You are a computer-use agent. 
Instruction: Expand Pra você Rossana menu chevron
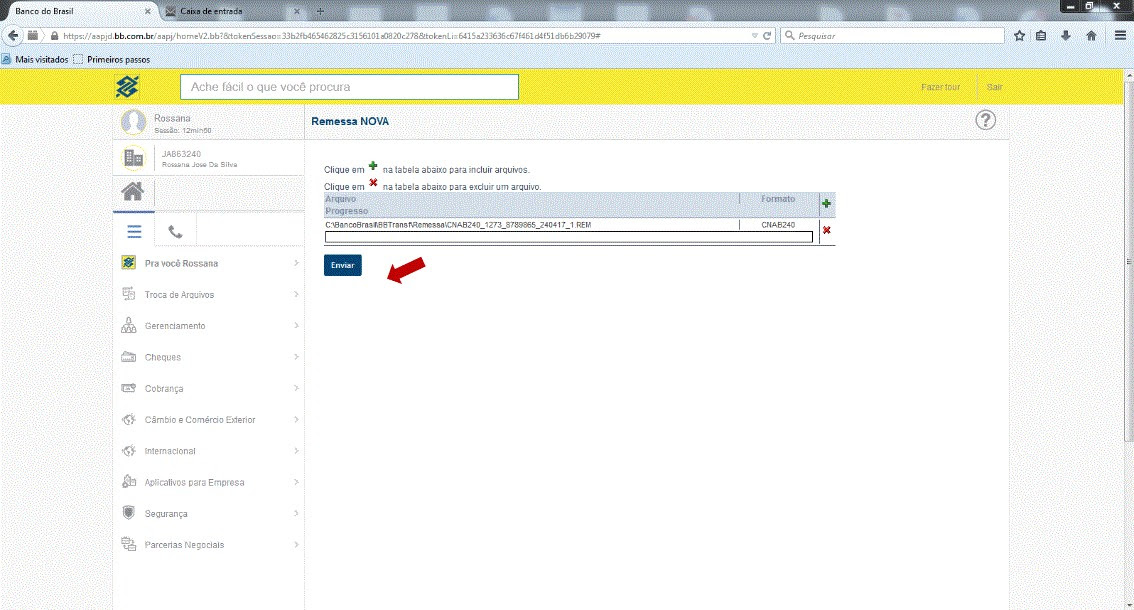tap(296, 263)
